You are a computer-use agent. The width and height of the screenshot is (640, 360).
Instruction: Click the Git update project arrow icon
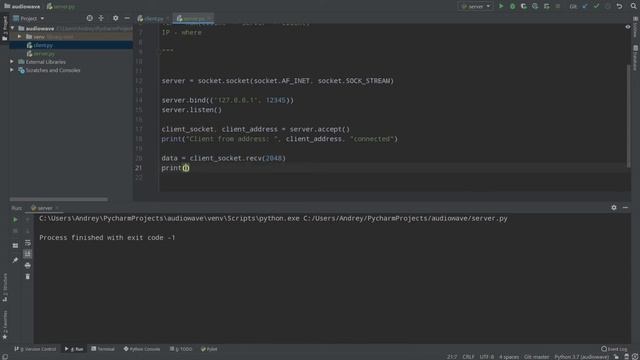point(585,6)
